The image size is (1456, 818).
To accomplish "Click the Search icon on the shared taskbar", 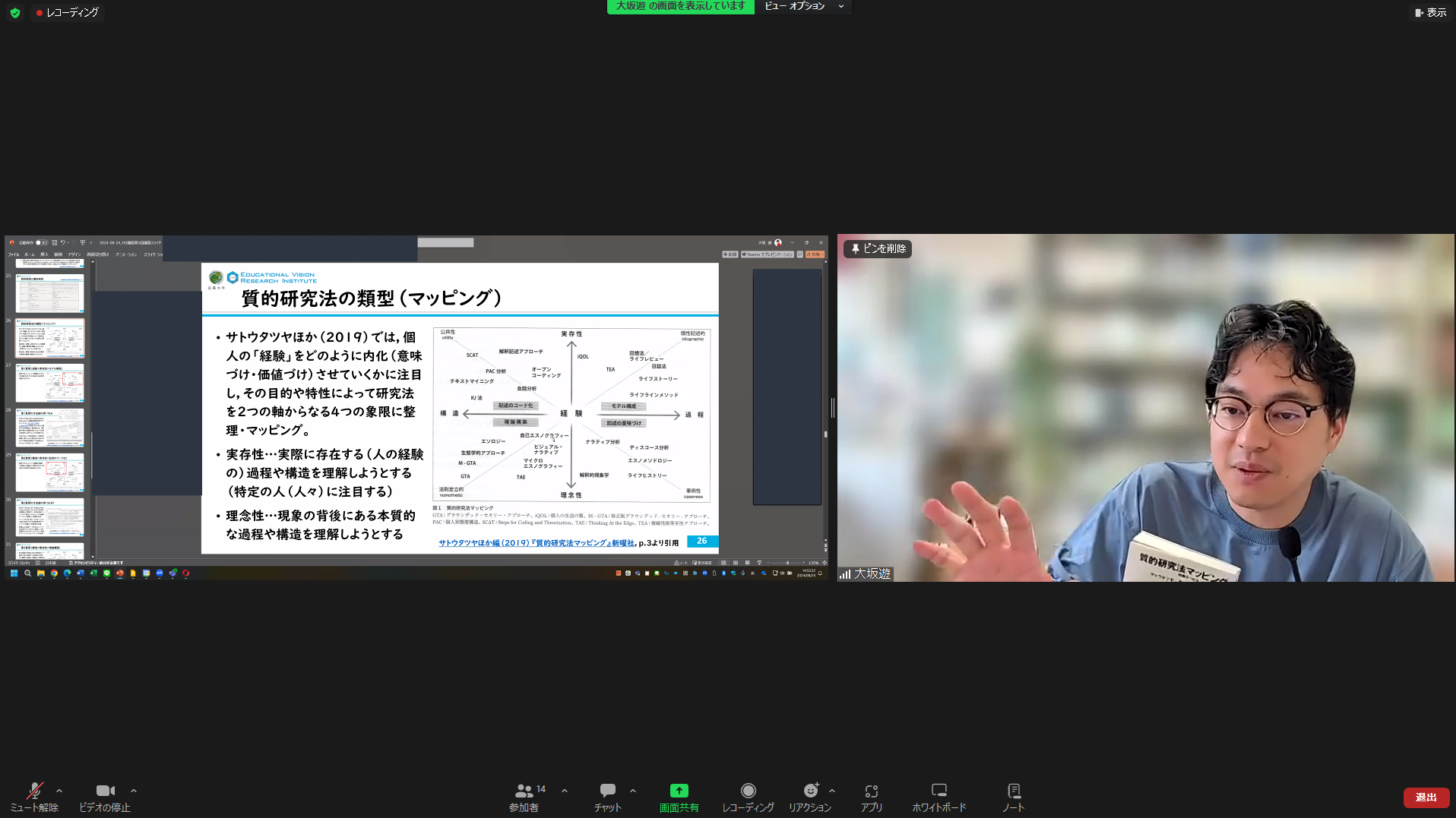I will (x=27, y=573).
